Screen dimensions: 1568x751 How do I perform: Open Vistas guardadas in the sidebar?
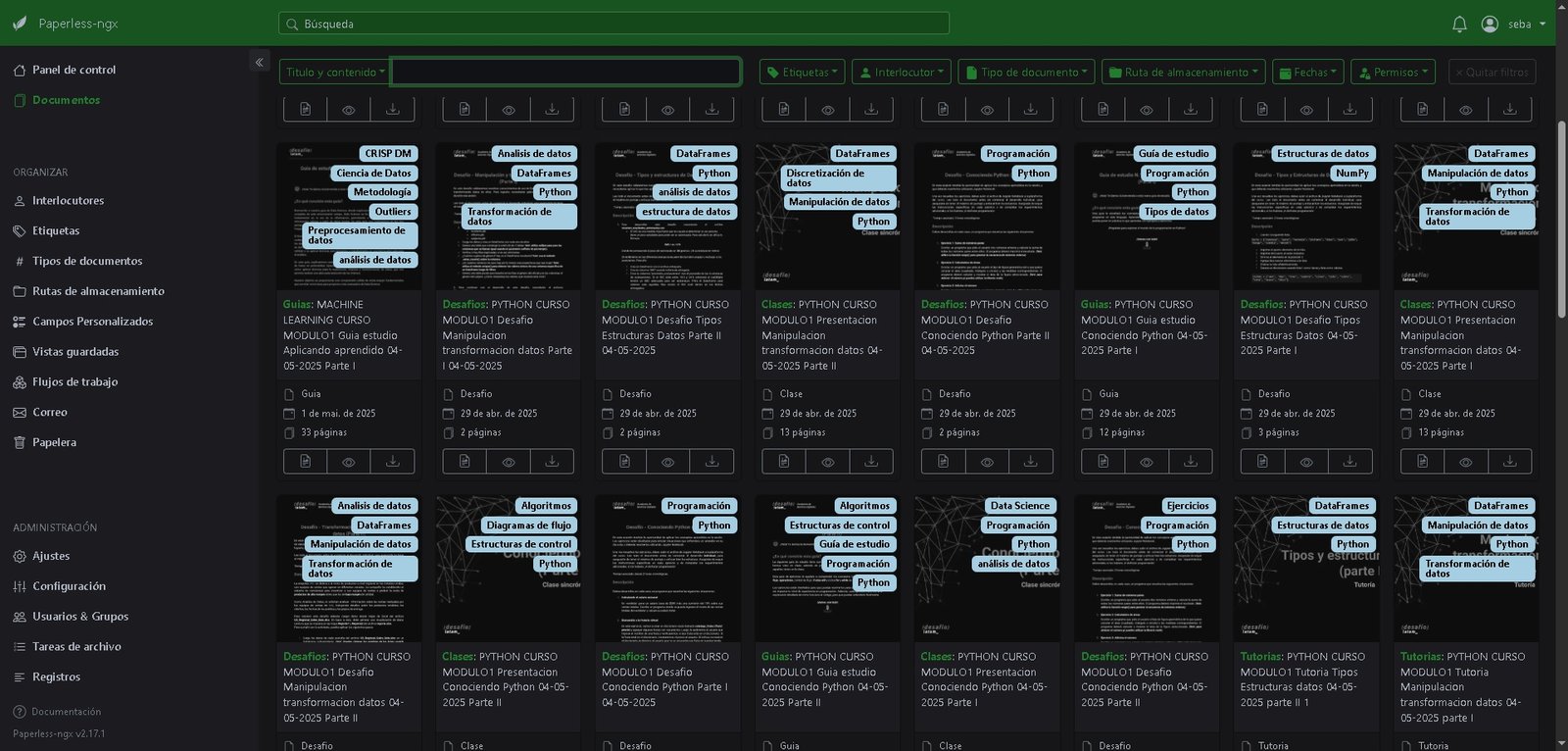click(x=75, y=351)
